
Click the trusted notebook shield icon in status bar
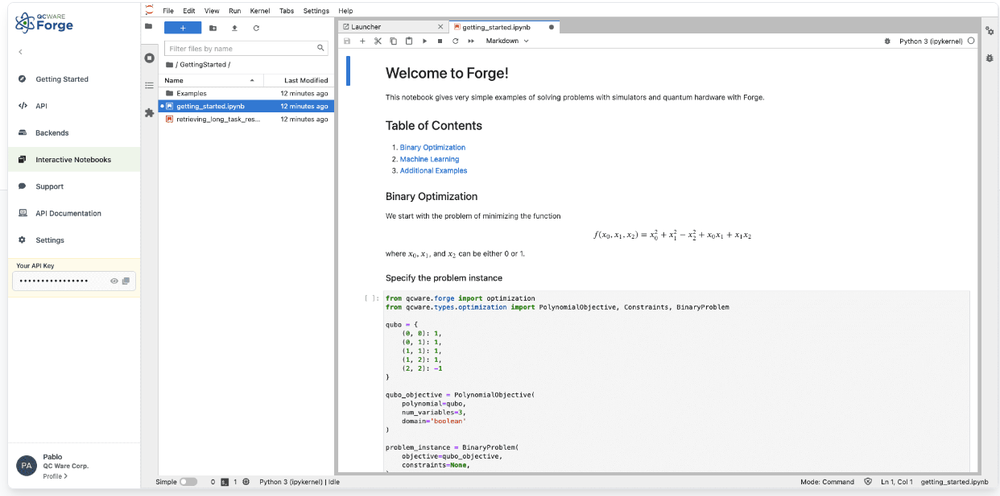click(x=867, y=482)
